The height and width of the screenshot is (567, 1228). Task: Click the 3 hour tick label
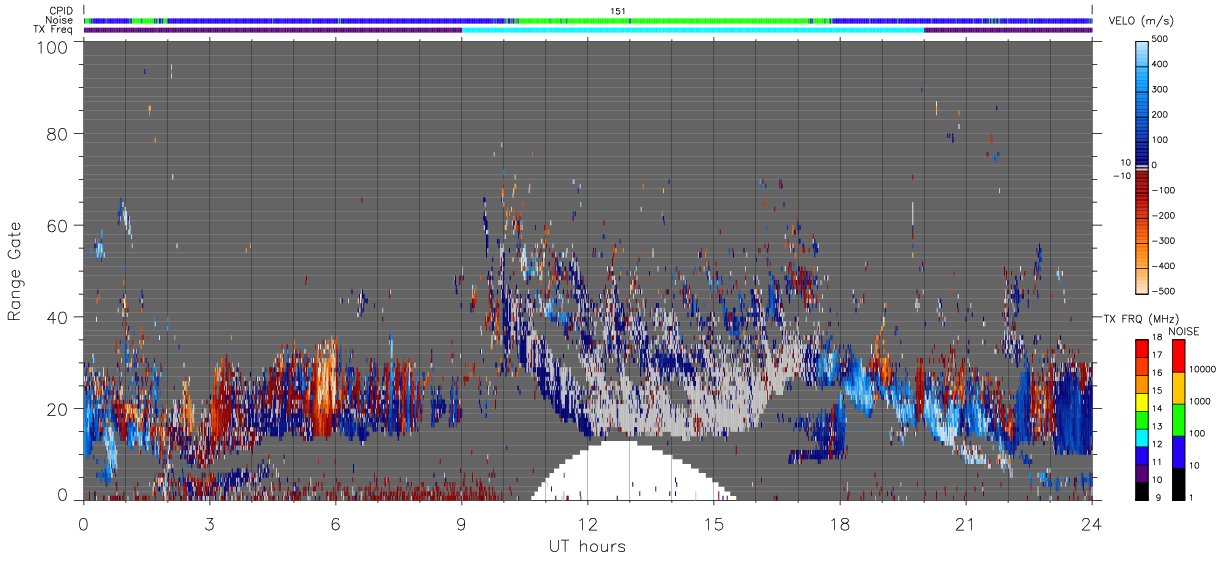[x=209, y=524]
